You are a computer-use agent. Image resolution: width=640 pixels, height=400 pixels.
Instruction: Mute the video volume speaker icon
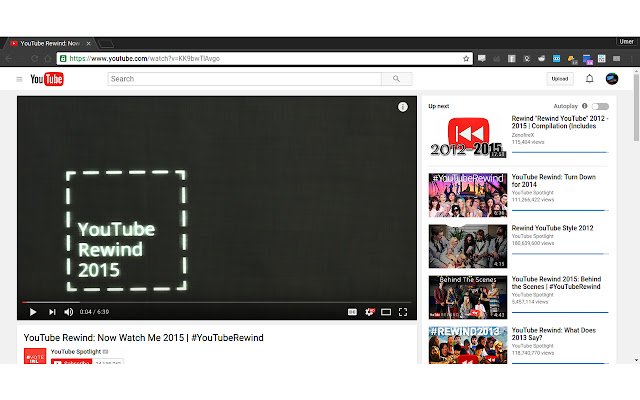69,312
